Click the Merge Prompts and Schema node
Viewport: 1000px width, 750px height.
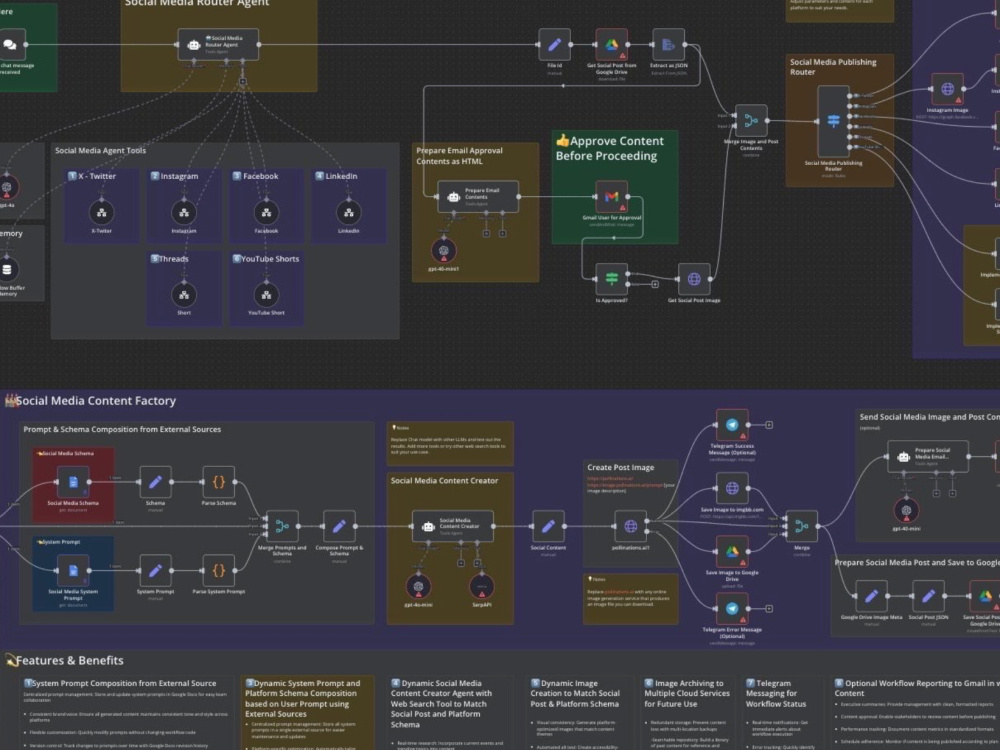click(282, 526)
